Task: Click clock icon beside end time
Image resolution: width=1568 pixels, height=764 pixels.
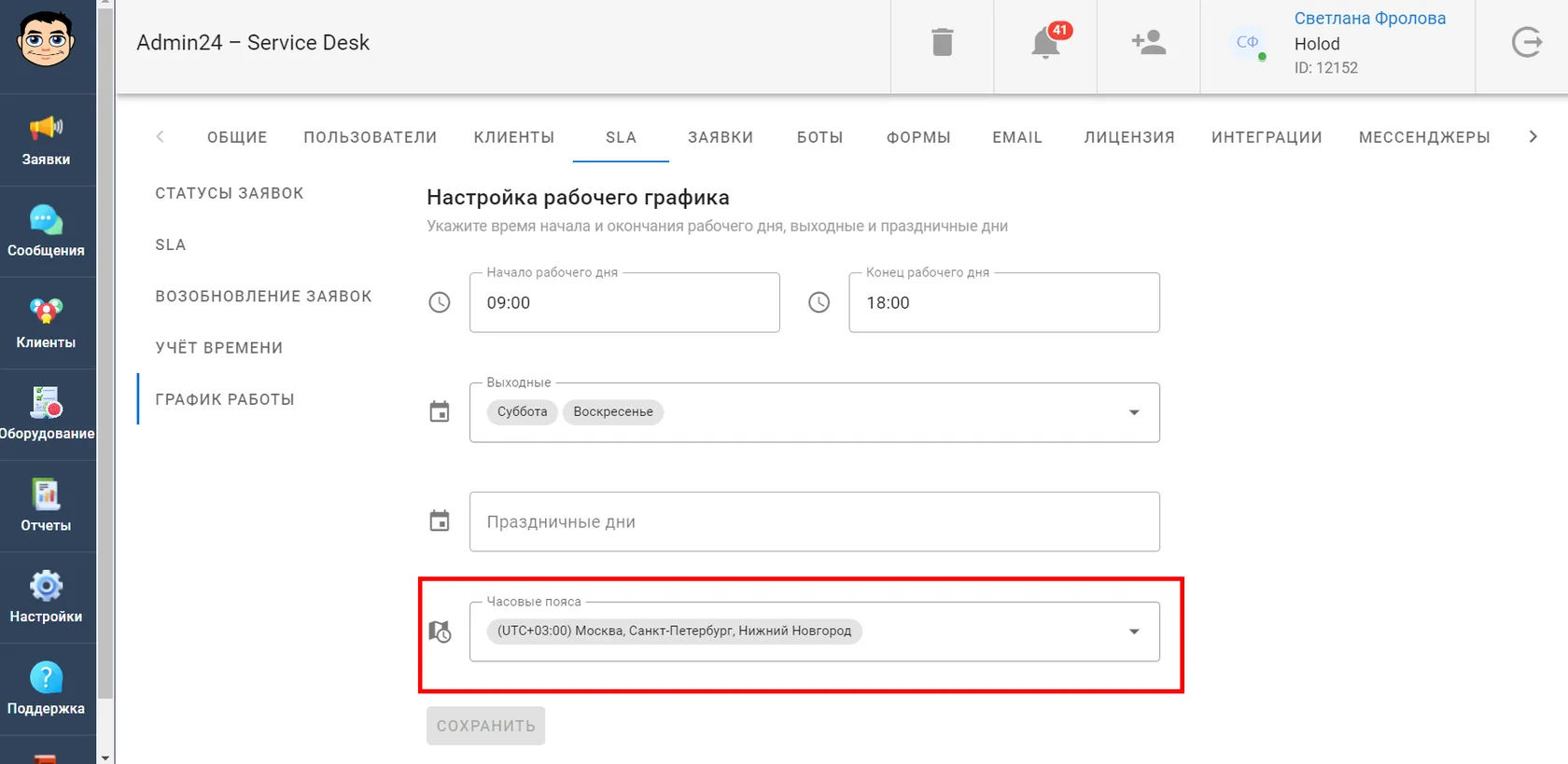Action: 819,302
